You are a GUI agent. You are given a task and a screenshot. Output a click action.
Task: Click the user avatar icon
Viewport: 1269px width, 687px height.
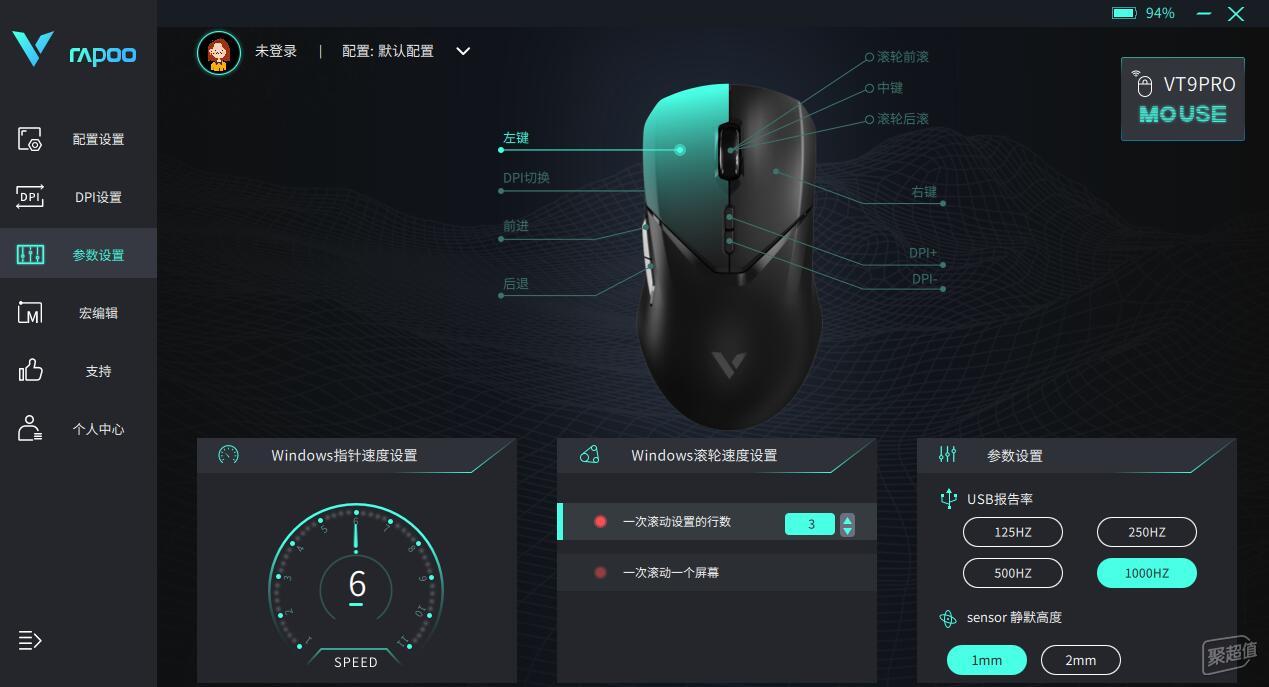pos(219,52)
